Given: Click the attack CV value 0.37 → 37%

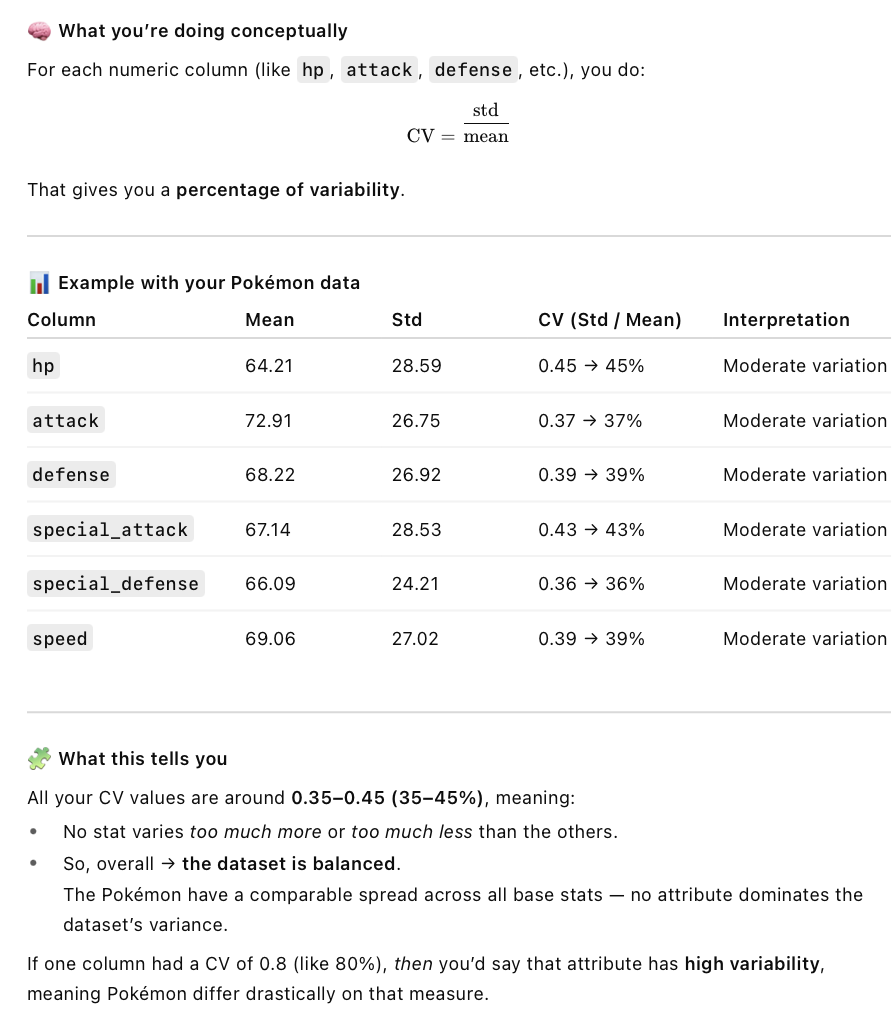Looking at the screenshot, I should (x=590, y=420).
